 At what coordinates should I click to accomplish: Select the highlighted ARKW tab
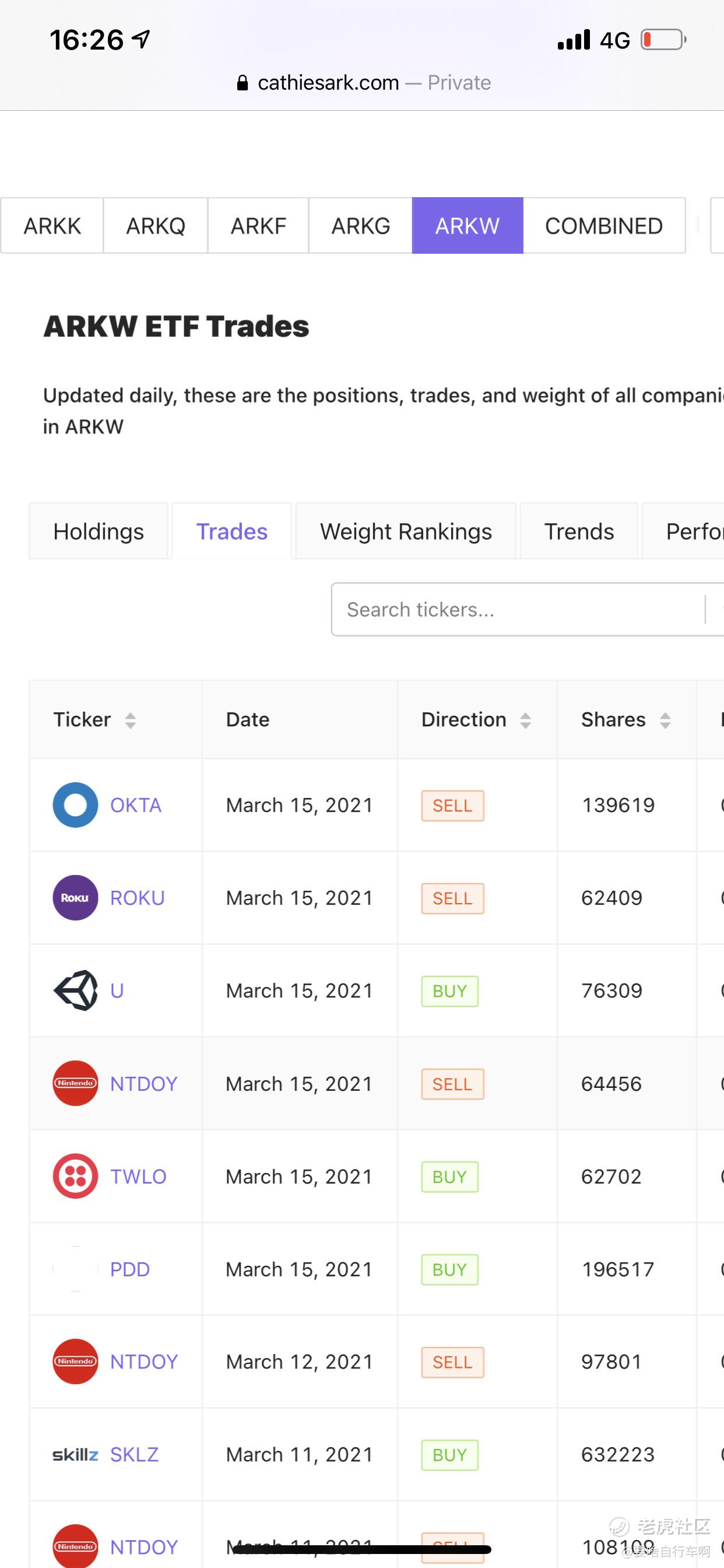(468, 226)
